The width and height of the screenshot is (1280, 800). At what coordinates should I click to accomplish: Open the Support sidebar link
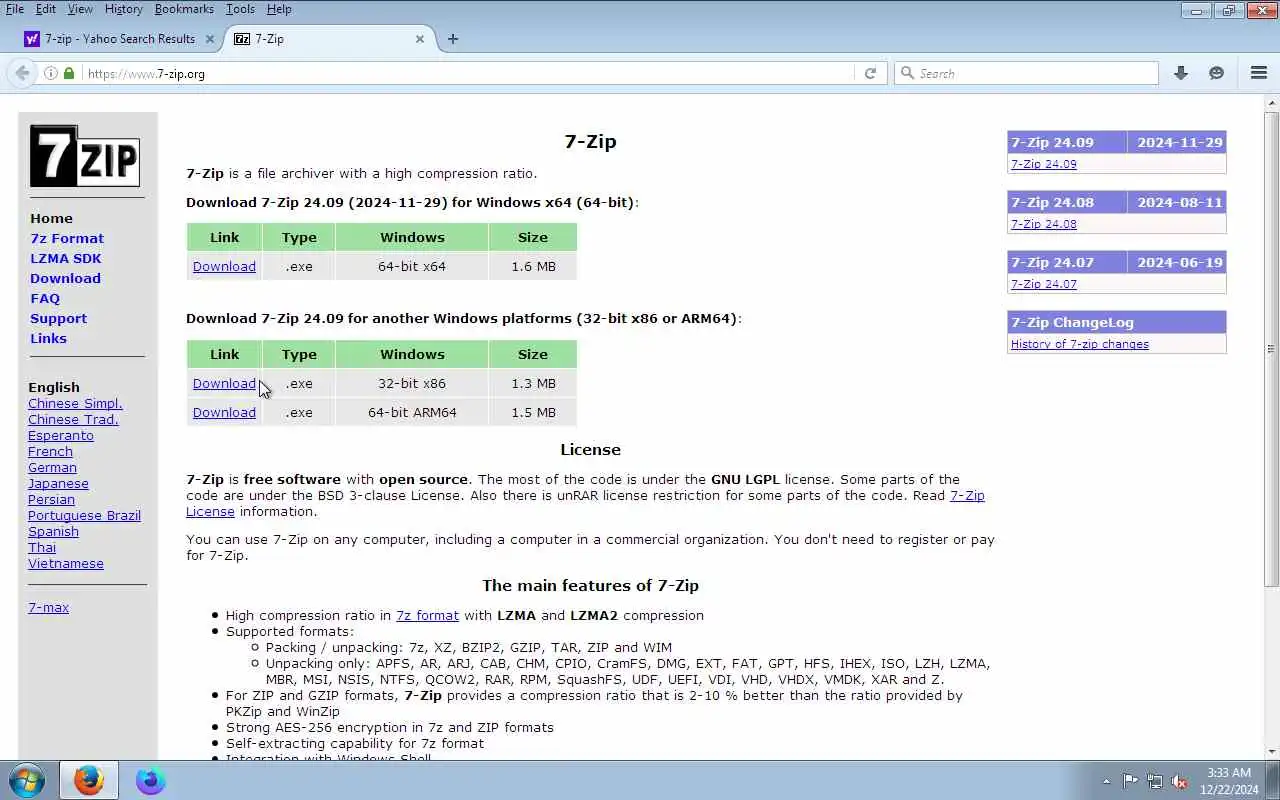(58, 318)
